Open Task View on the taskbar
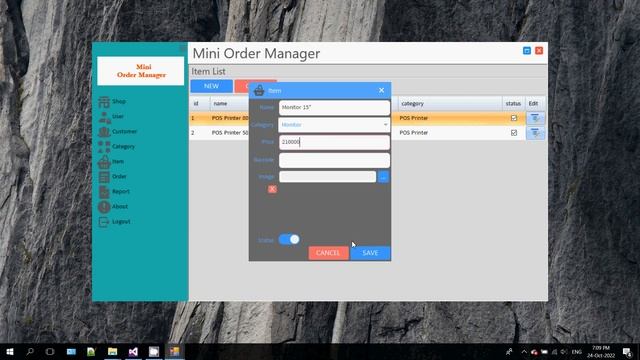This screenshot has width=640, height=360. 50,351
